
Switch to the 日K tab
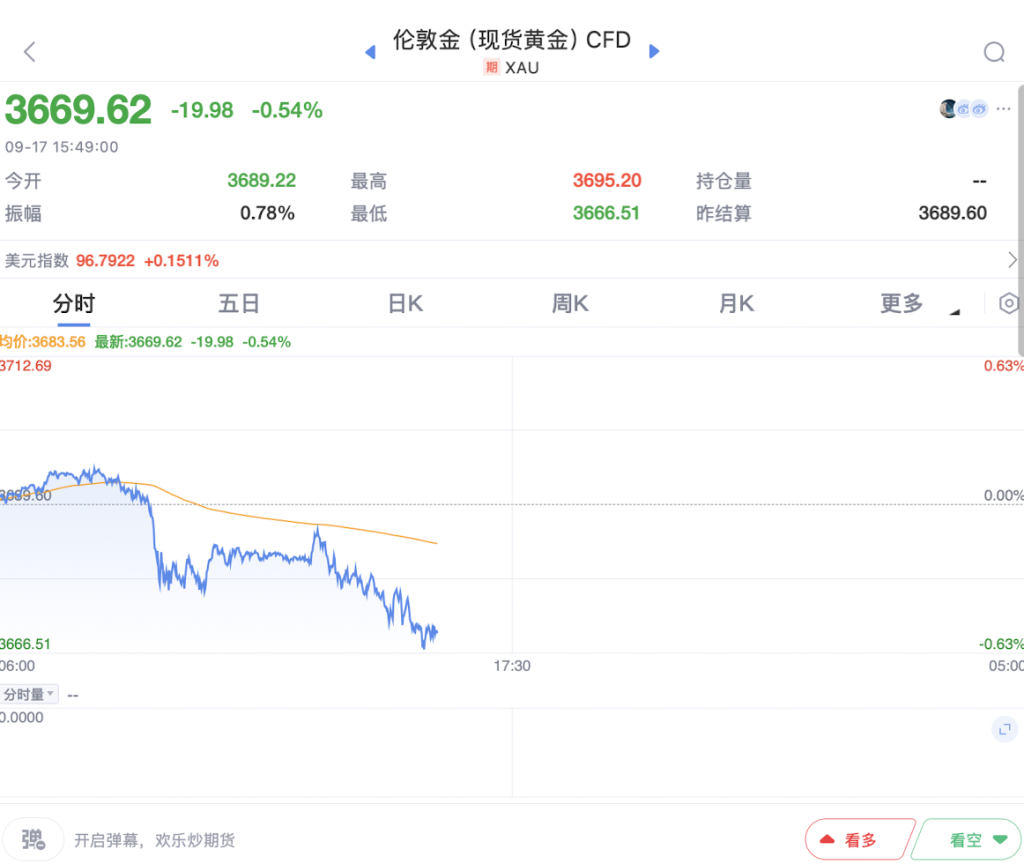point(406,304)
